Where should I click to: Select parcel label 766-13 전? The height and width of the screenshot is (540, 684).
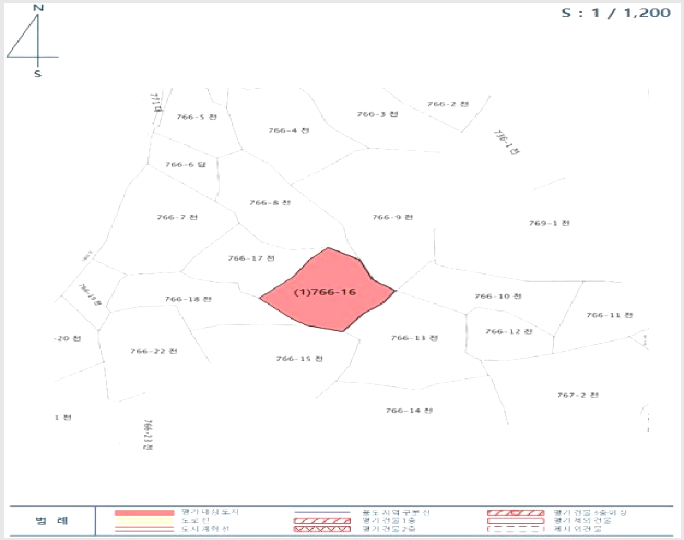pyautogui.click(x=414, y=338)
